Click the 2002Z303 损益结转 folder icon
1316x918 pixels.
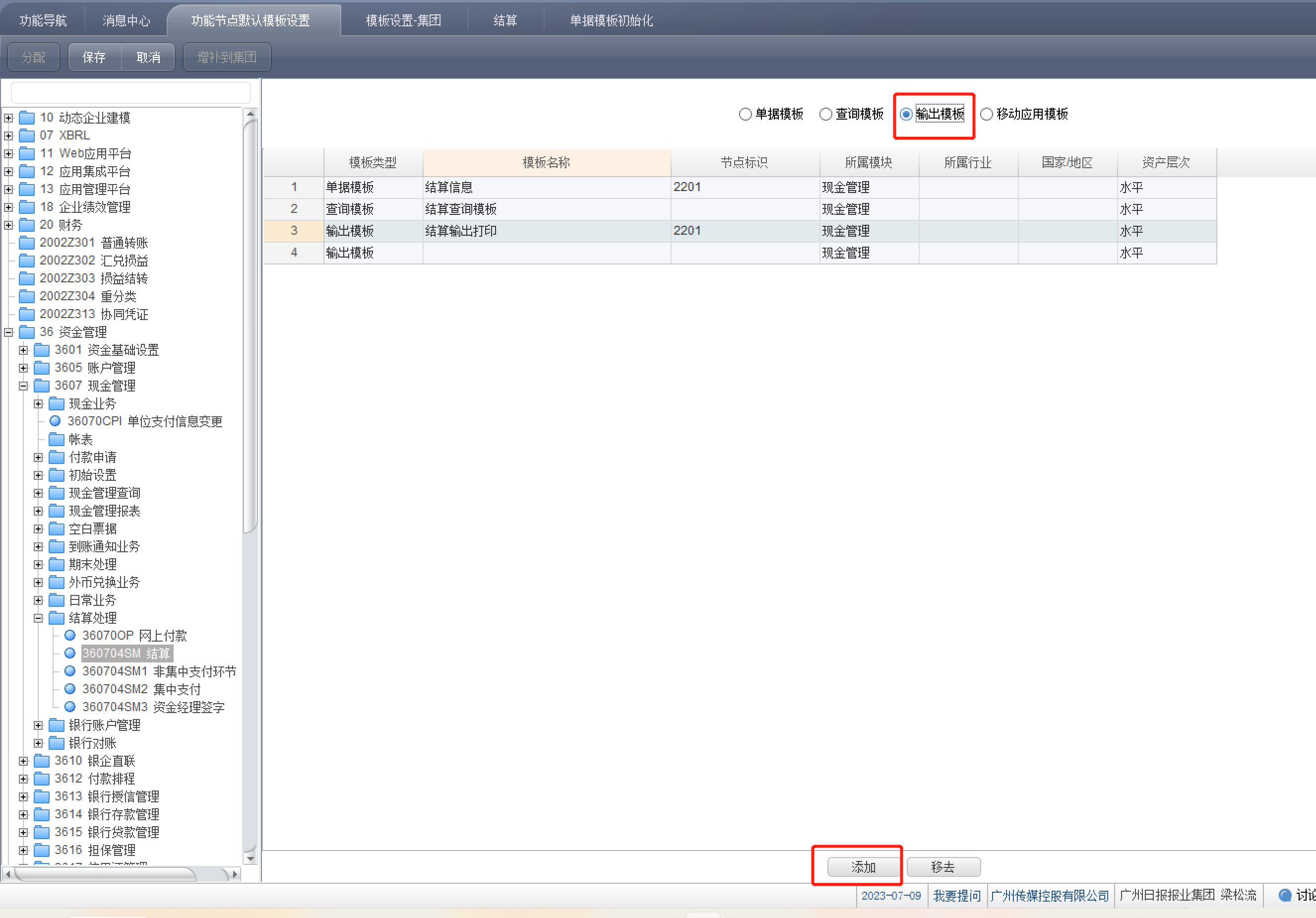27,279
